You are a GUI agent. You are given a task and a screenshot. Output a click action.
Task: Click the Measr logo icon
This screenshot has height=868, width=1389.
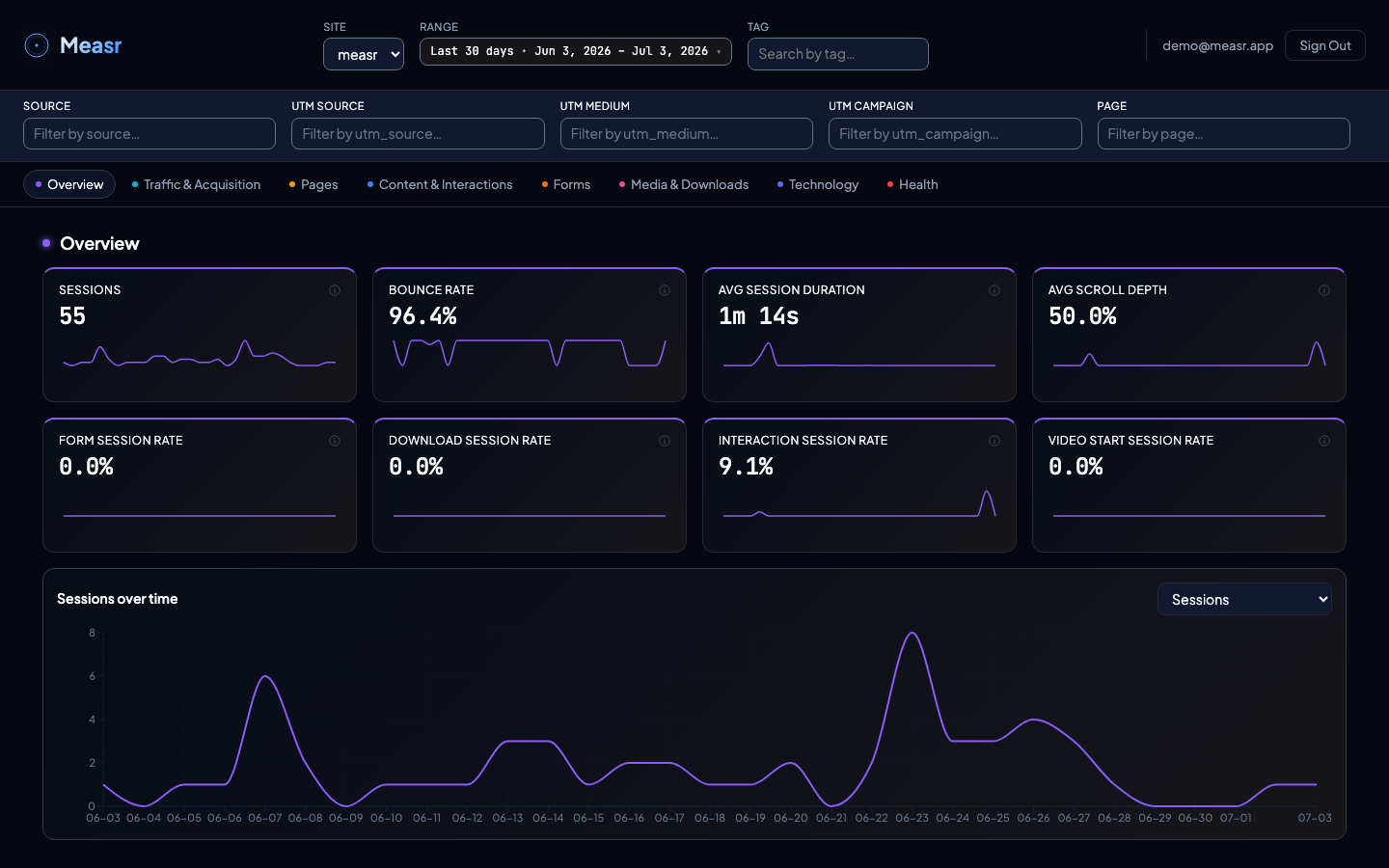coord(37,45)
